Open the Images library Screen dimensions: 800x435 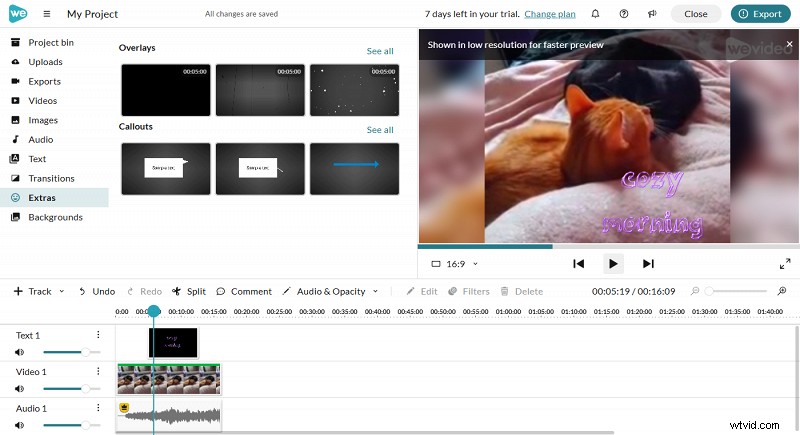[x=54, y=120]
